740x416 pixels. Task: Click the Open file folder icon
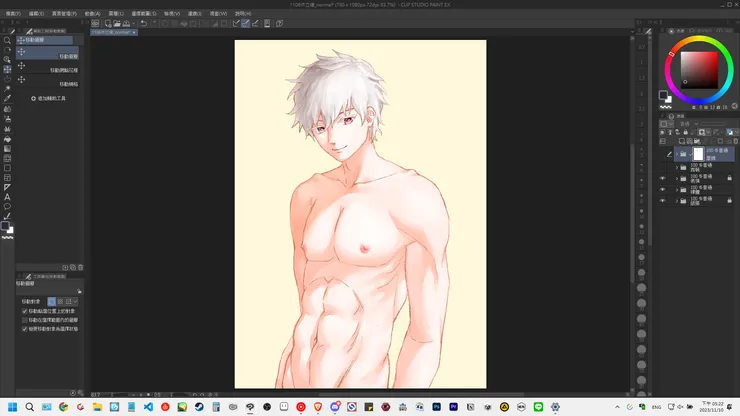117,23
